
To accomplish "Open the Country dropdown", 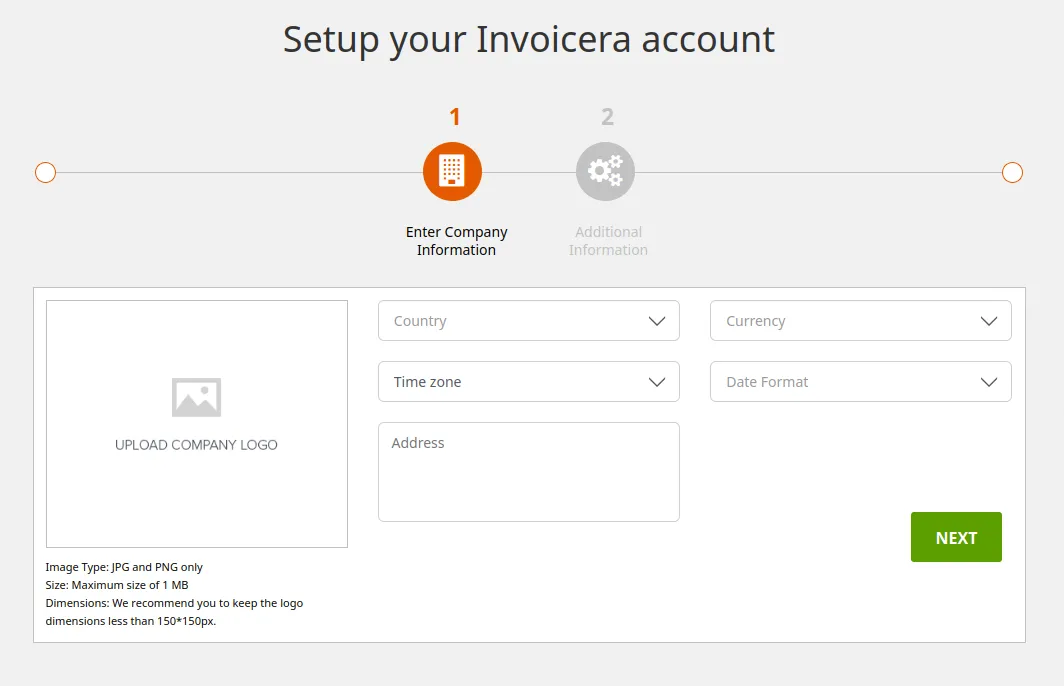I will 529,321.
